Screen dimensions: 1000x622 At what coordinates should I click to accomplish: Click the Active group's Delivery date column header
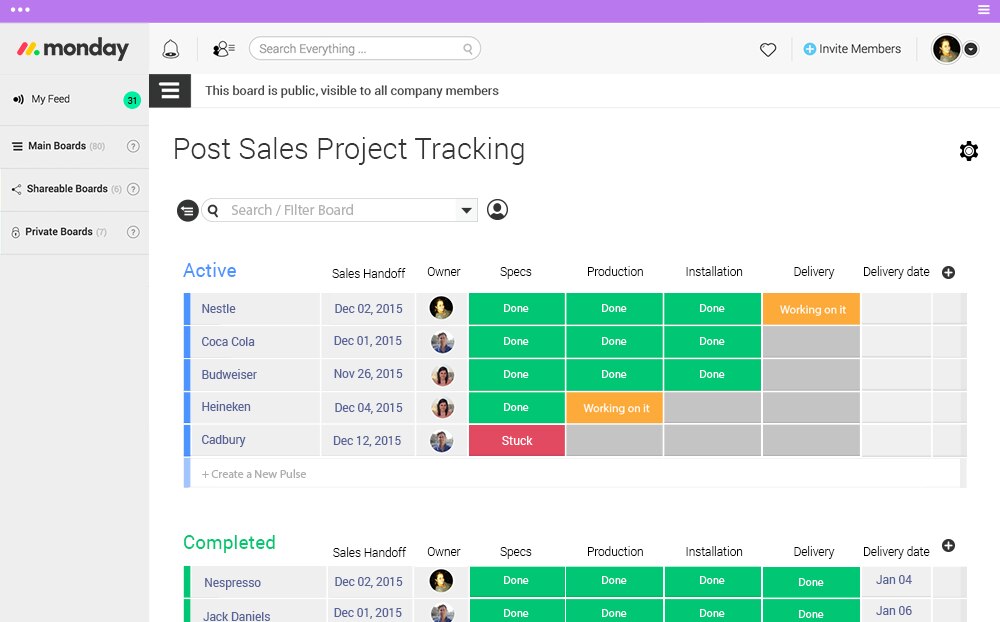896,272
